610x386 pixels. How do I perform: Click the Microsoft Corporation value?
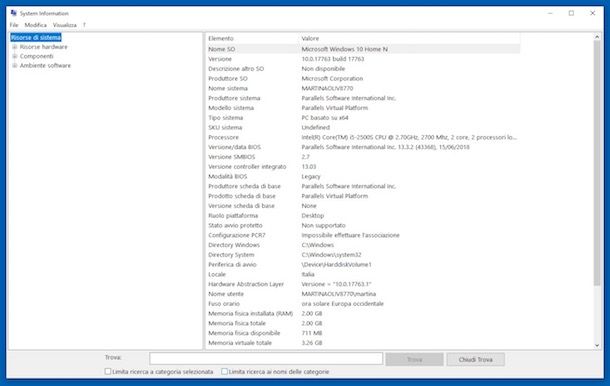[332, 78]
